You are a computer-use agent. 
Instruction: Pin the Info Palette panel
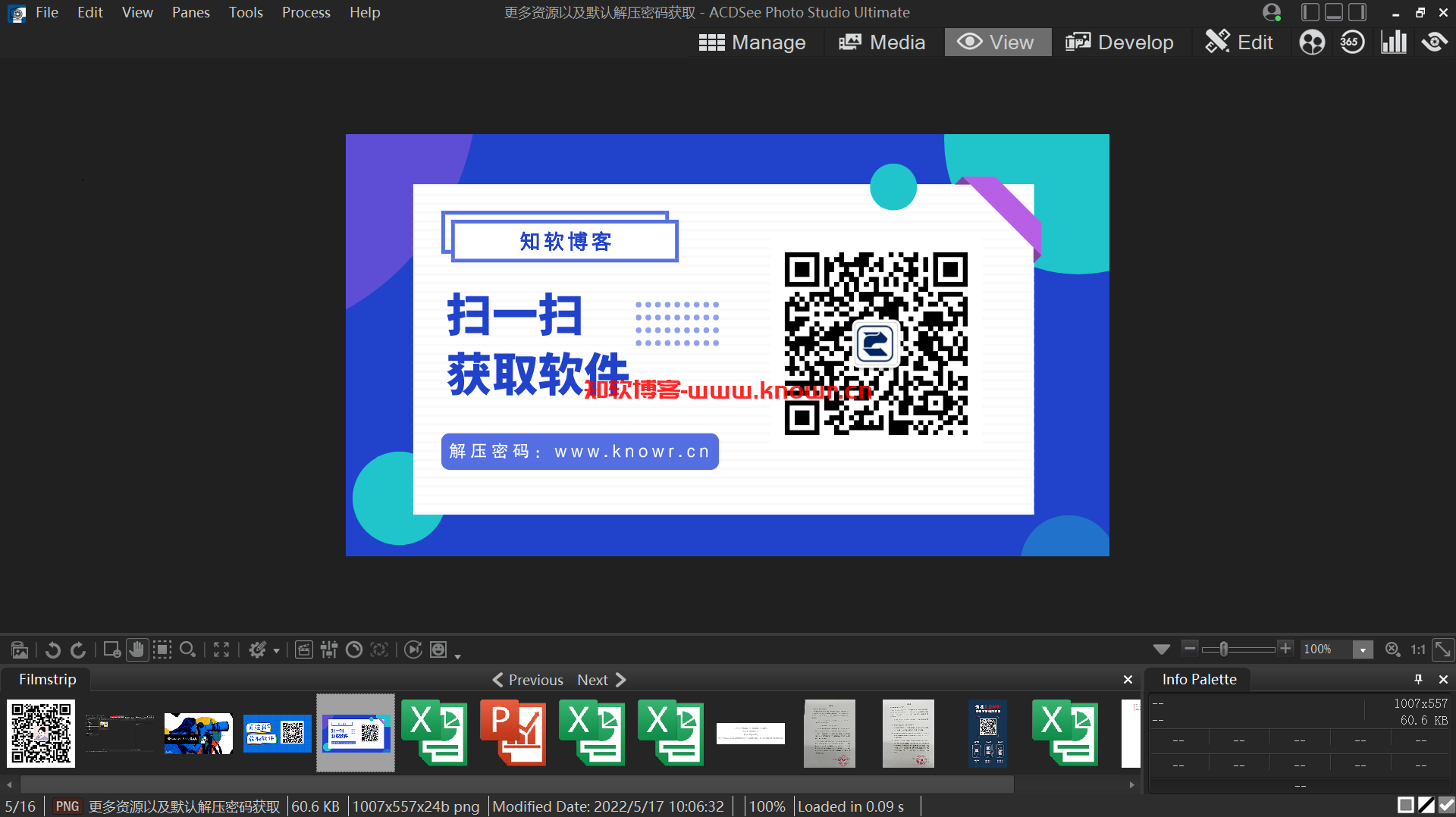1418,679
